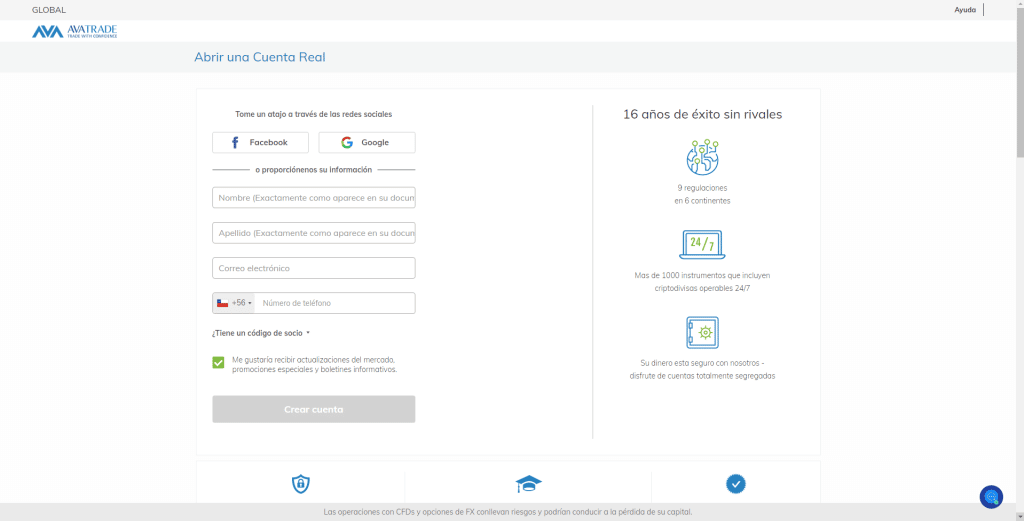Screen dimensions: 1024x521
Task: Click the blue checkmark badge icon
Action: 735,484
